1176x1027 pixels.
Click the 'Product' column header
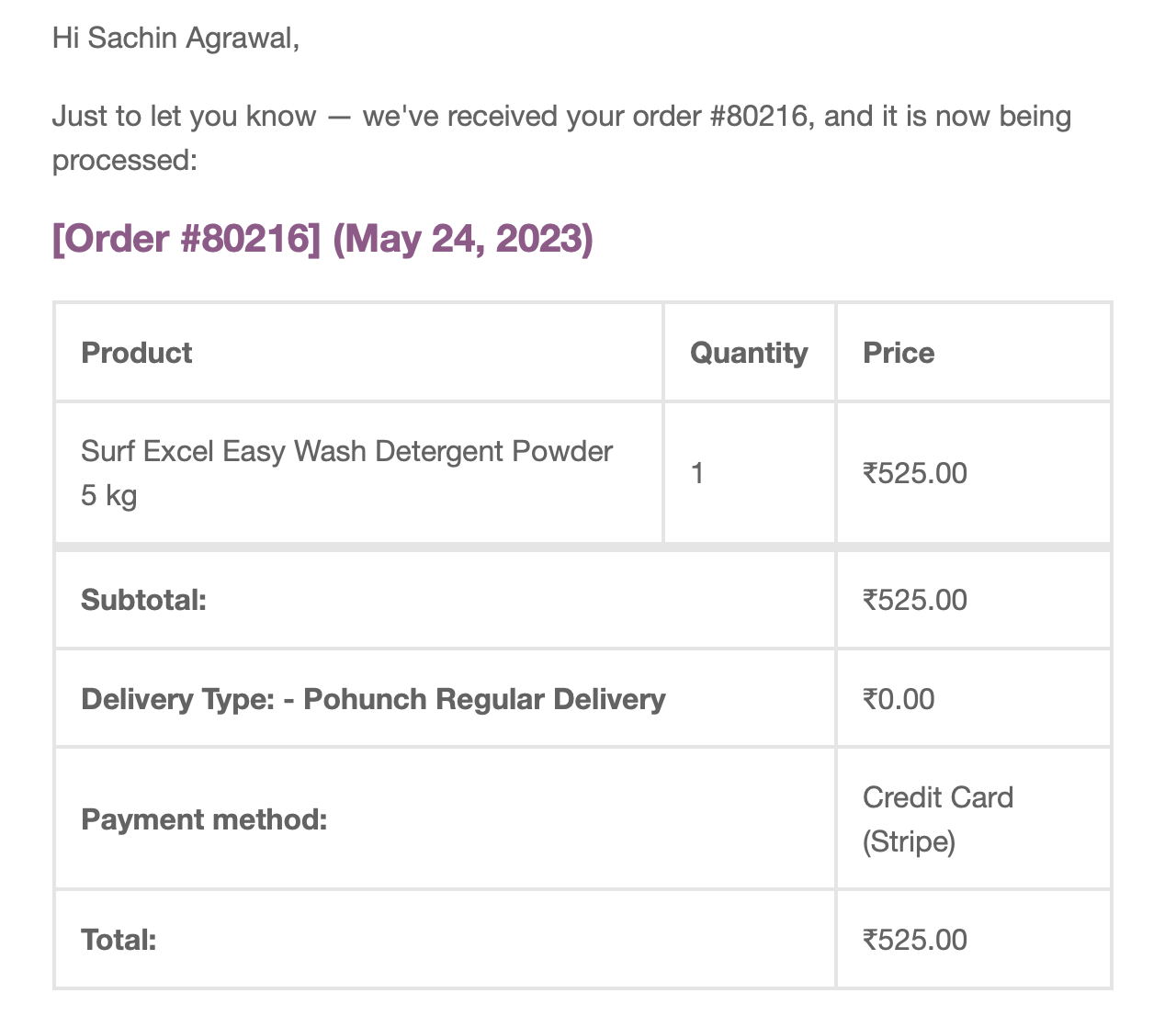137,353
